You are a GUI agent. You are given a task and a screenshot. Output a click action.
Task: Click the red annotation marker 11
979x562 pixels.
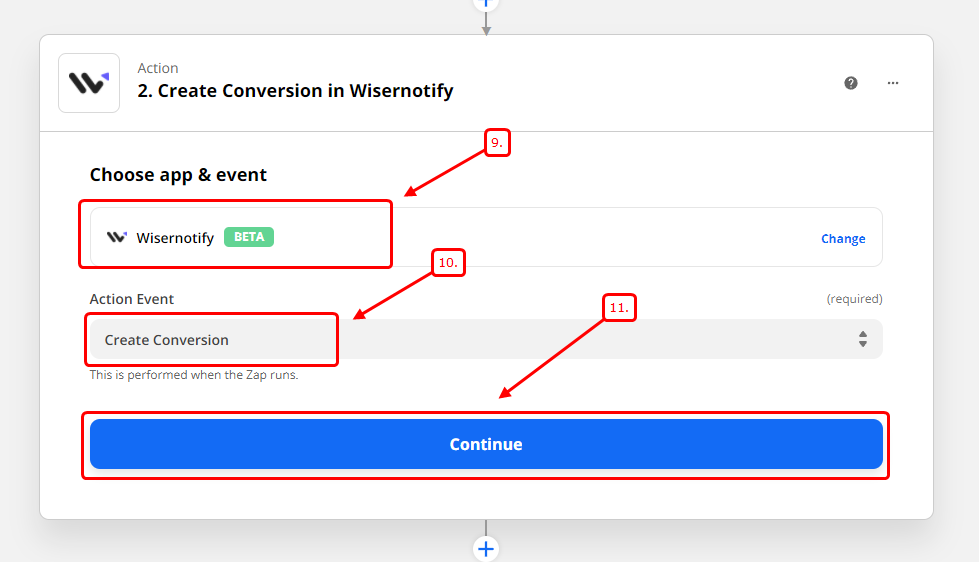tap(619, 307)
